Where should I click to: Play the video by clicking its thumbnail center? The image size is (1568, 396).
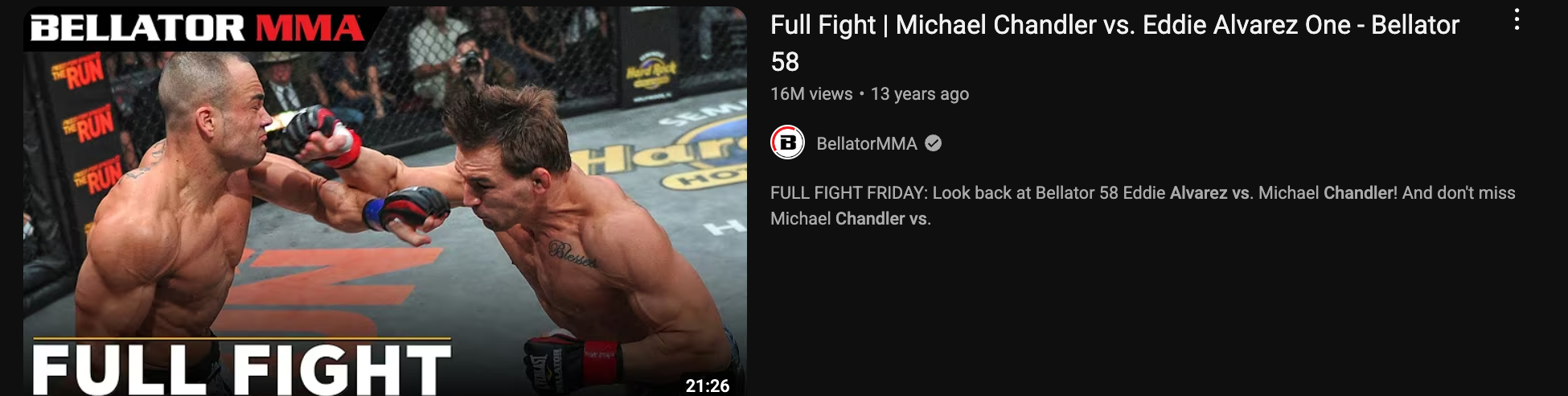pyautogui.click(x=385, y=201)
